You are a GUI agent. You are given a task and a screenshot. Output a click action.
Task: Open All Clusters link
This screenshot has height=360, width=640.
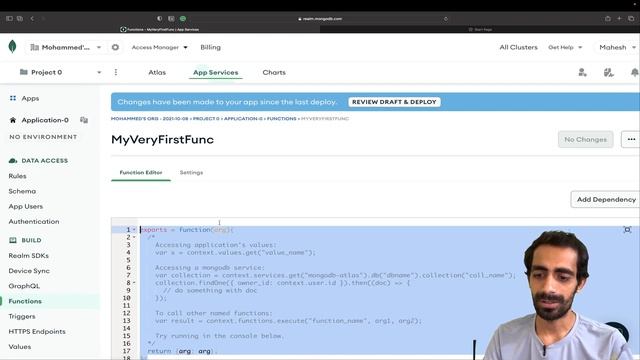(x=518, y=47)
